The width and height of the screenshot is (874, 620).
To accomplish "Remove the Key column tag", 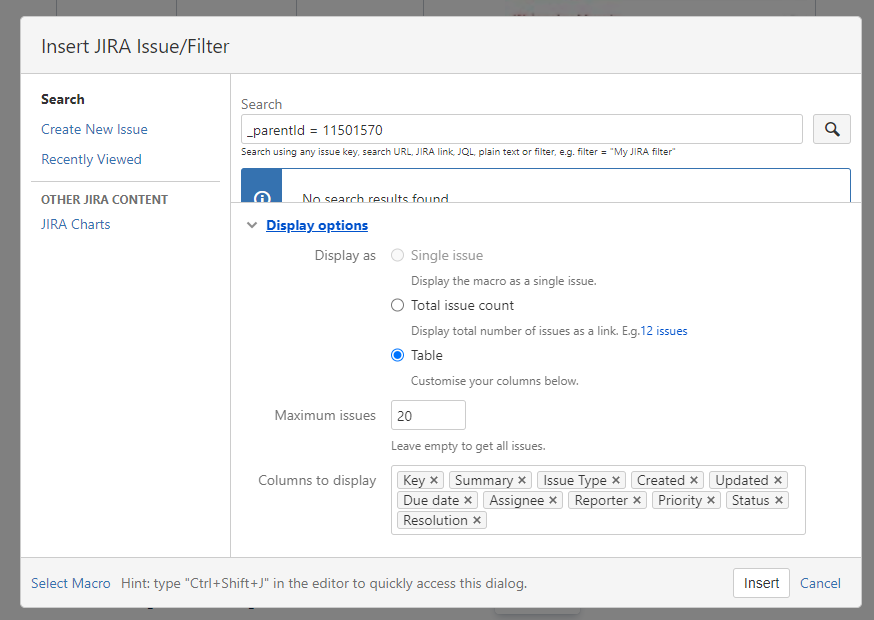I will pyautogui.click(x=434, y=480).
